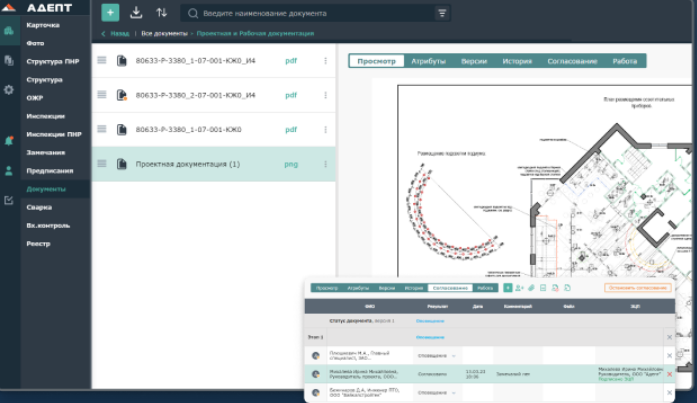Click drag handle of Проектная документация (1) row

(x=102, y=164)
